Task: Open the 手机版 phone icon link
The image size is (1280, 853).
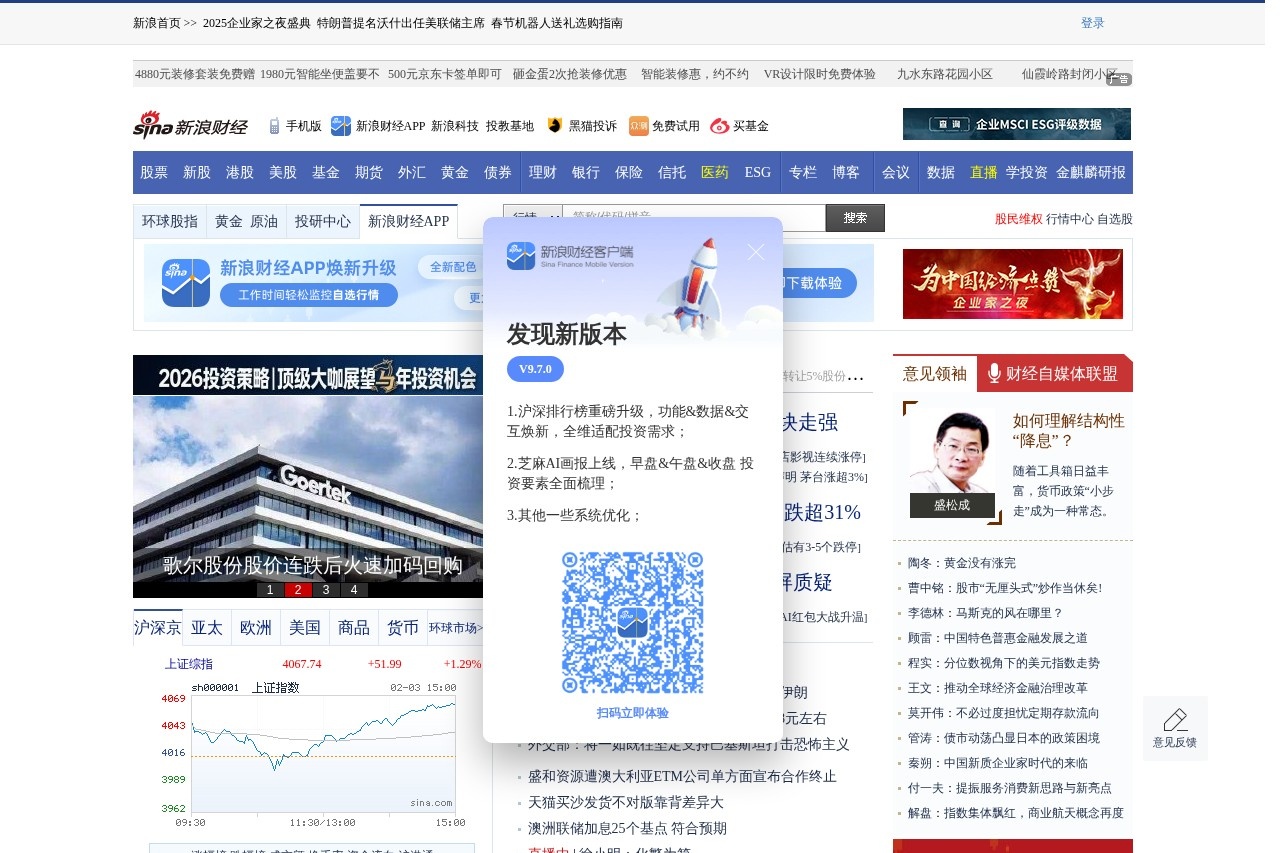Action: point(274,126)
